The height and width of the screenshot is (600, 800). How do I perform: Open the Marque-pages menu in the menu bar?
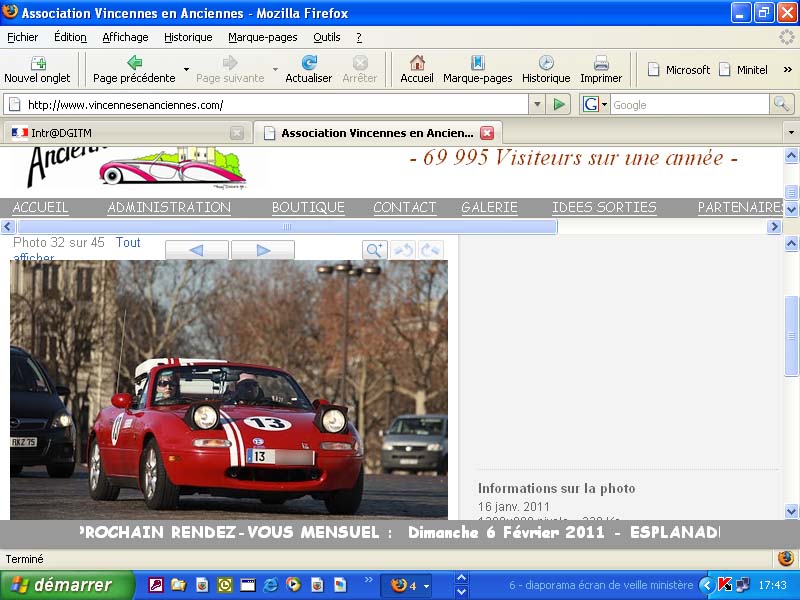pyautogui.click(x=263, y=37)
